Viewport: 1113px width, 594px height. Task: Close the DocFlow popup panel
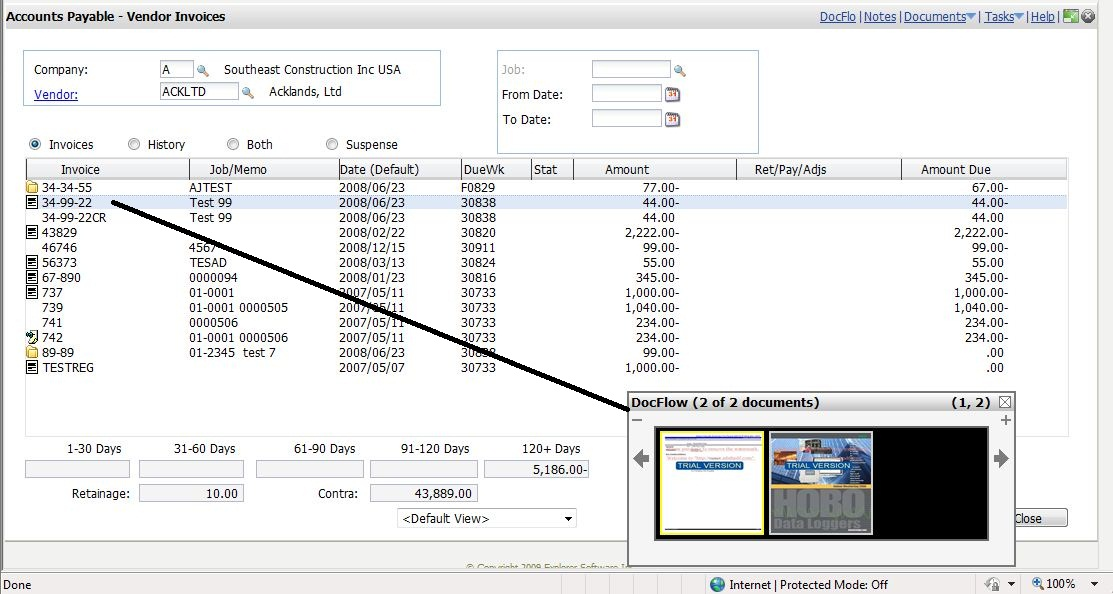[1004, 402]
